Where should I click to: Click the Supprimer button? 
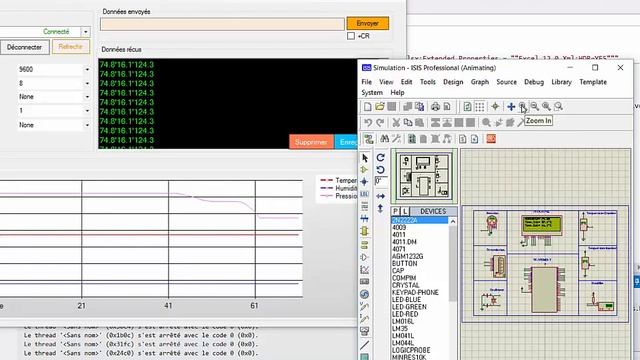[x=311, y=142]
